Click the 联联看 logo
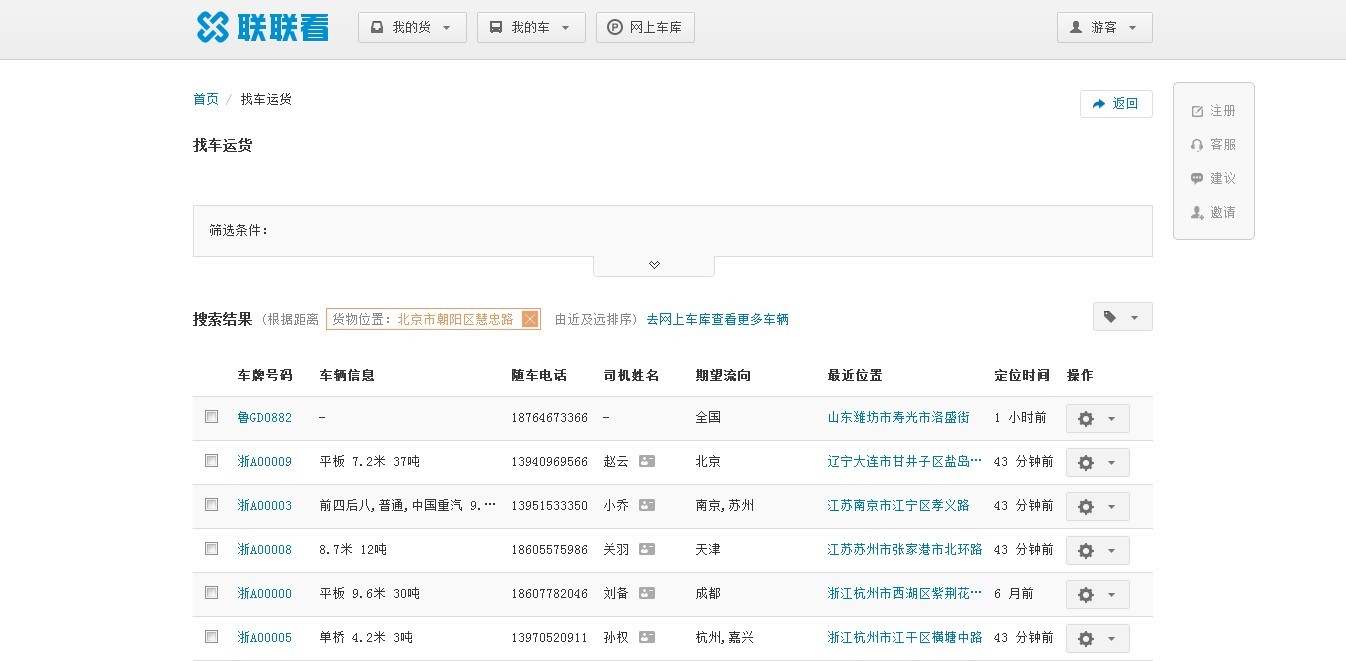The height and width of the screenshot is (661, 1346). [x=262, y=27]
